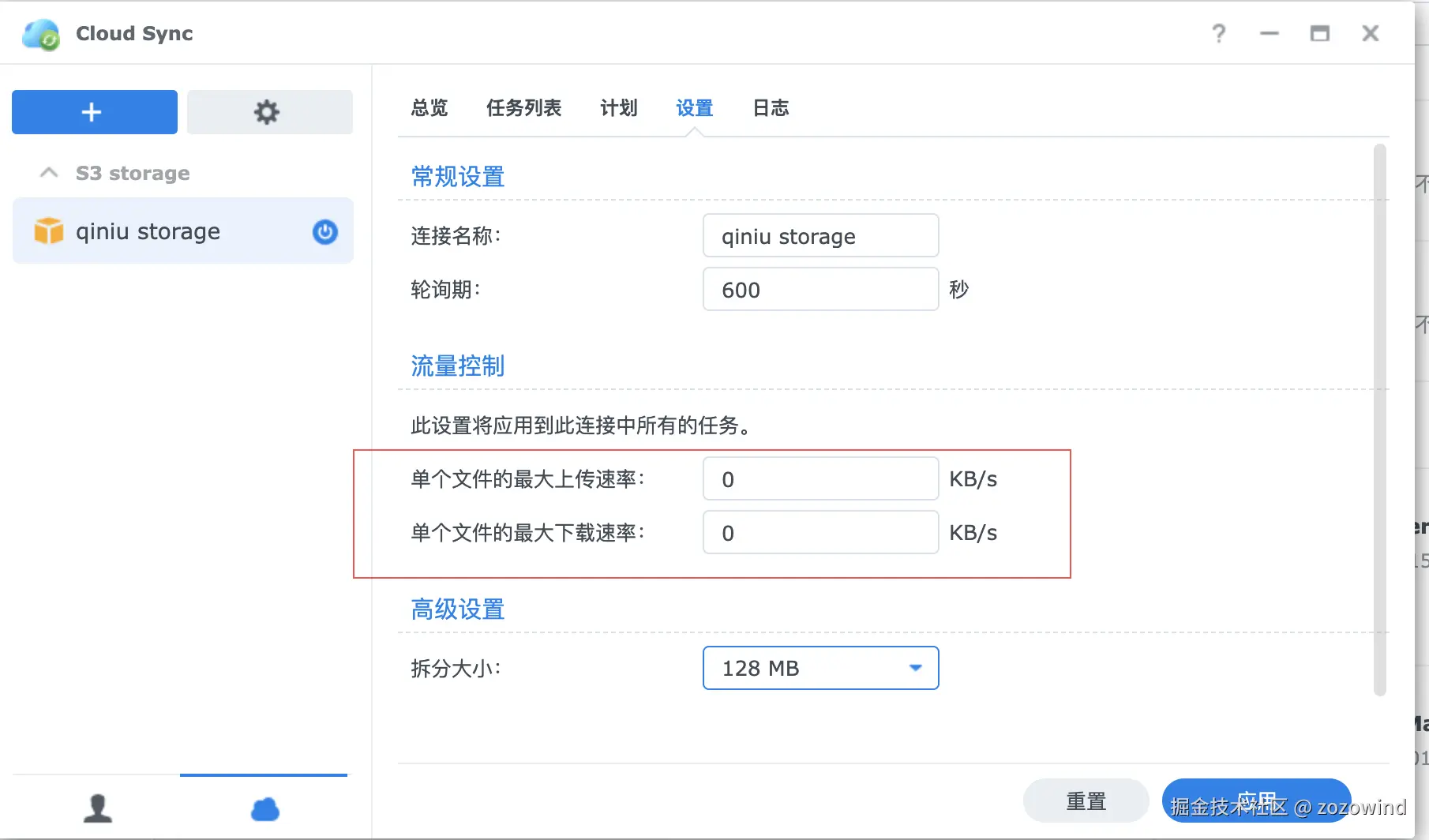Collapse the S3 storage group
Viewport: 1429px width, 840px height.
47,172
